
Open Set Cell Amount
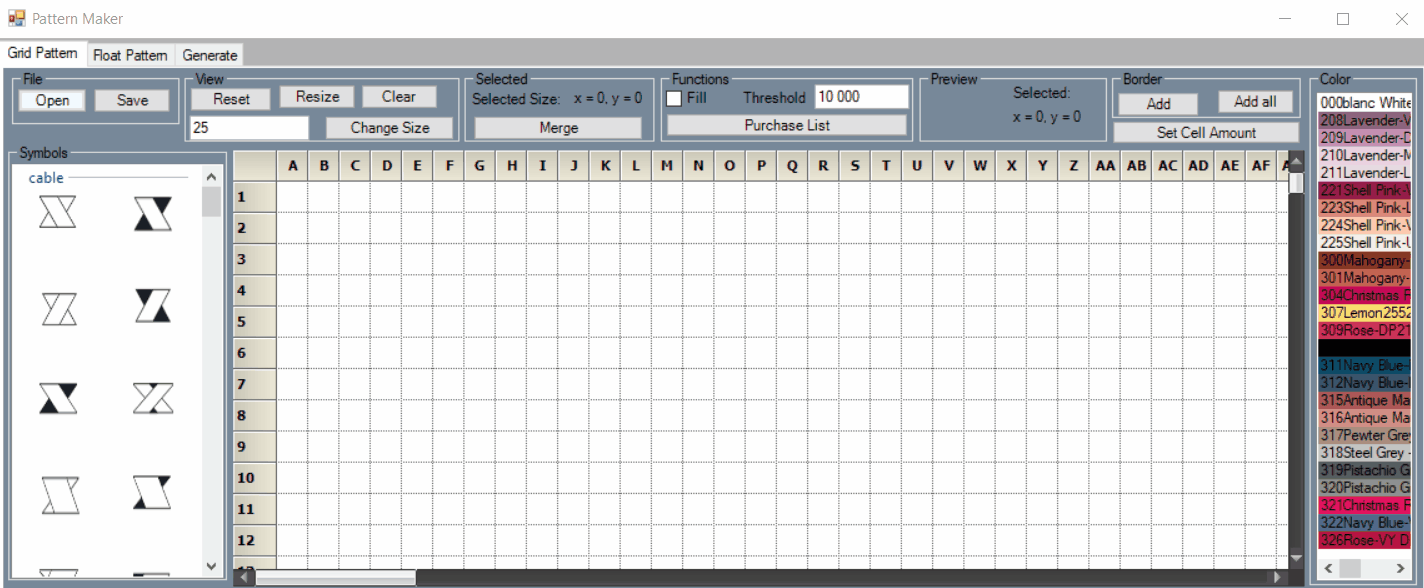click(x=1206, y=132)
